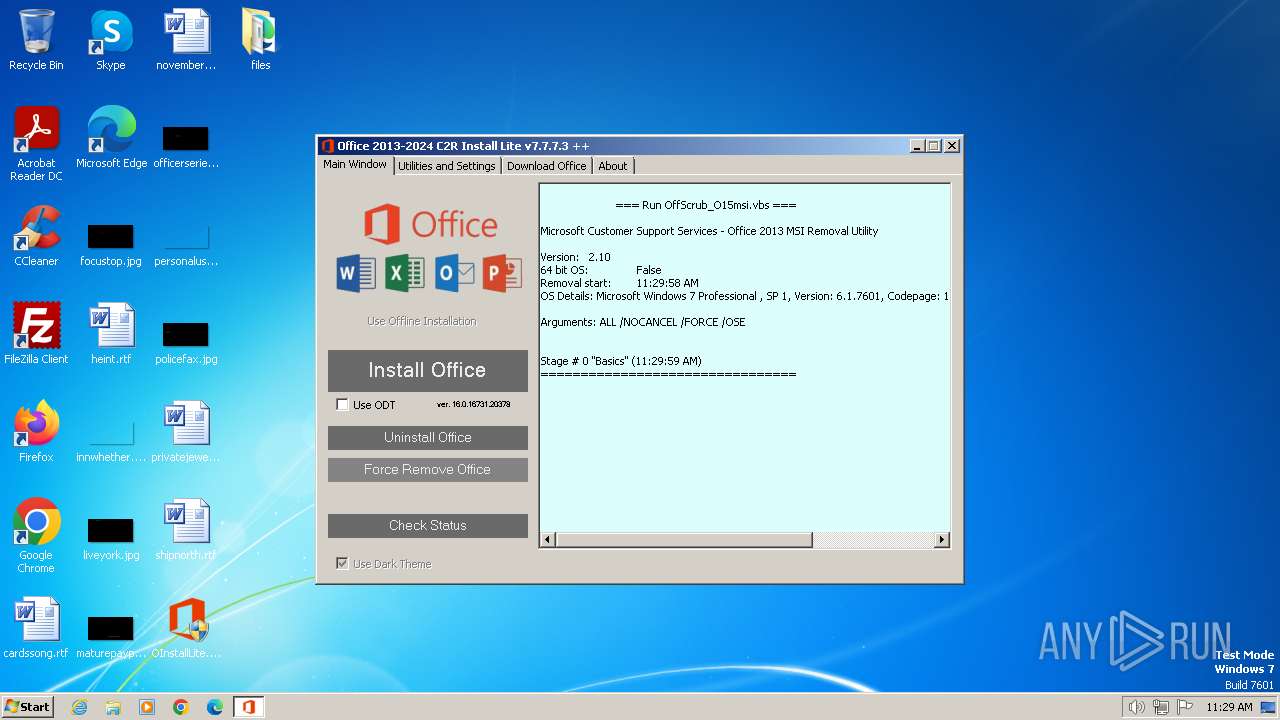Close the Office C2R Install window
The height and width of the screenshot is (720, 1280).
coord(952,146)
